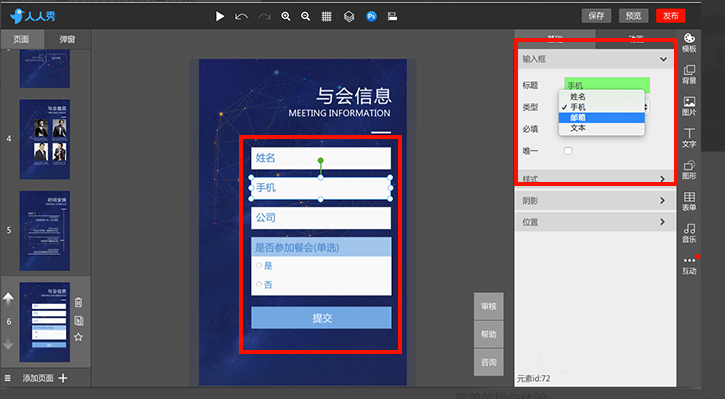The image size is (725, 399).
Task: Move page 6 down with arrow
Action: tap(8, 344)
